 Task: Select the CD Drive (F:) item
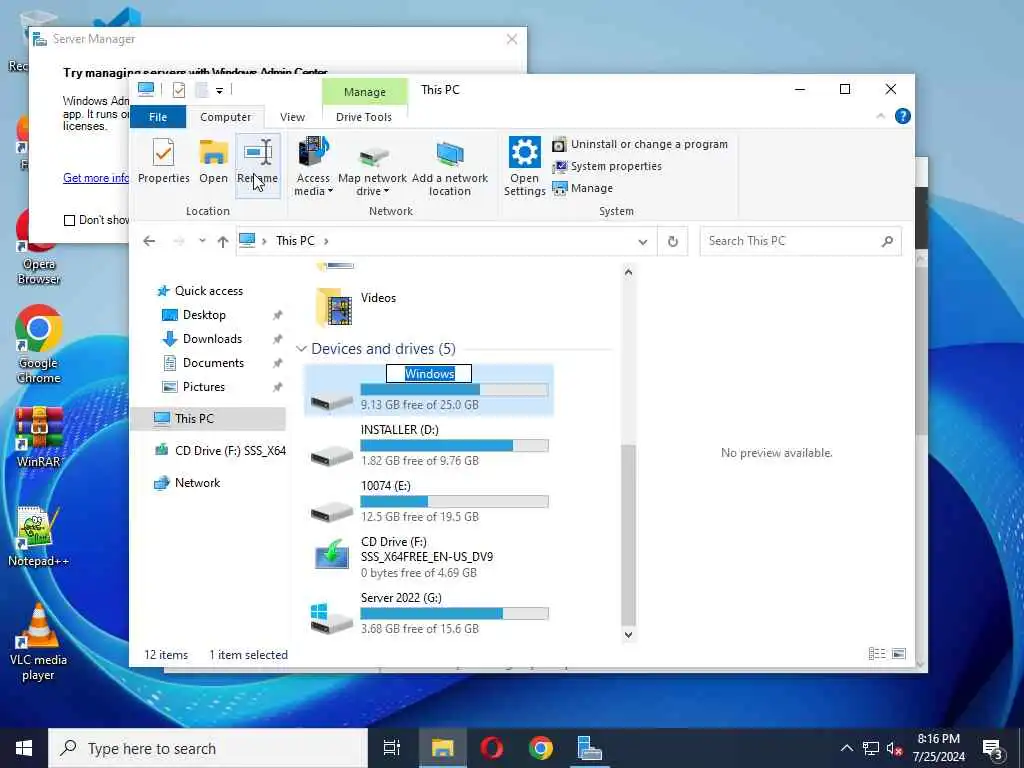[x=428, y=558]
